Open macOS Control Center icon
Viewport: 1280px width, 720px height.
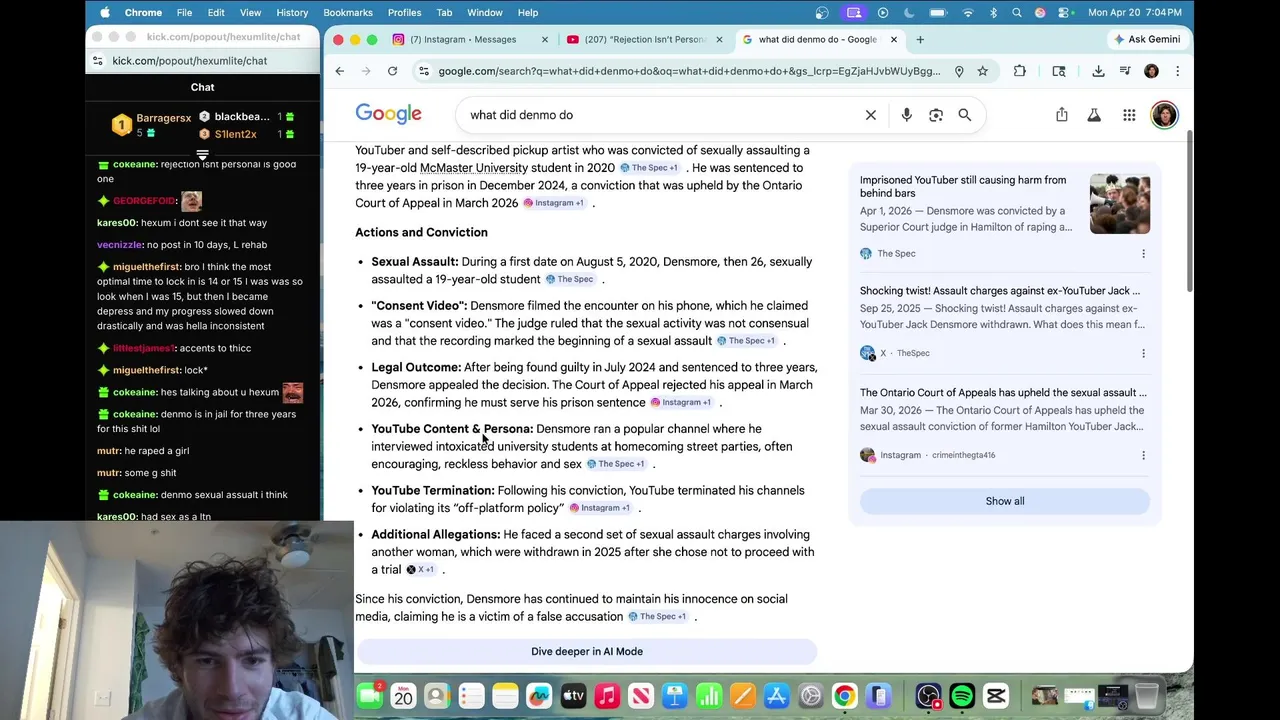[x=1066, y=12]
